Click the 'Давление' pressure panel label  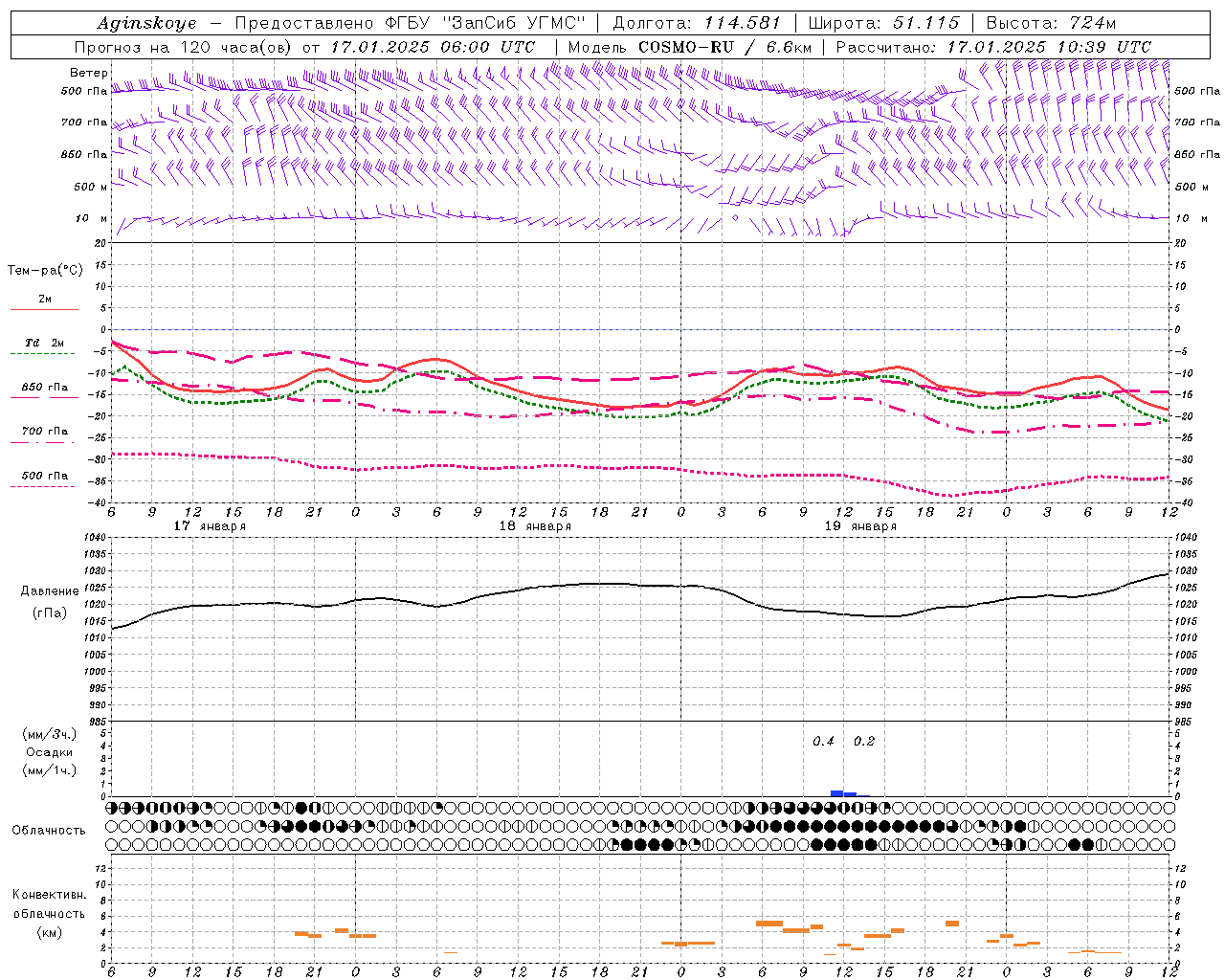click(50, 591)
